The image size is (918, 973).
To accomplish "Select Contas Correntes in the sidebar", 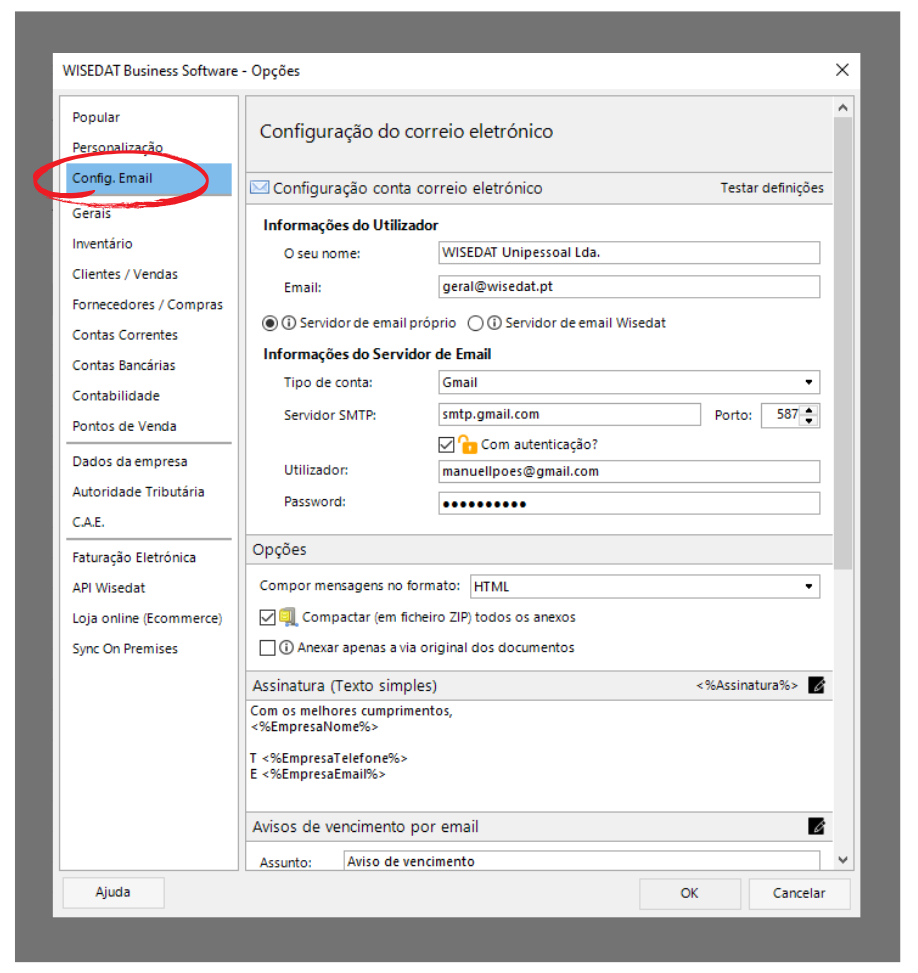I will click(125, 334).
